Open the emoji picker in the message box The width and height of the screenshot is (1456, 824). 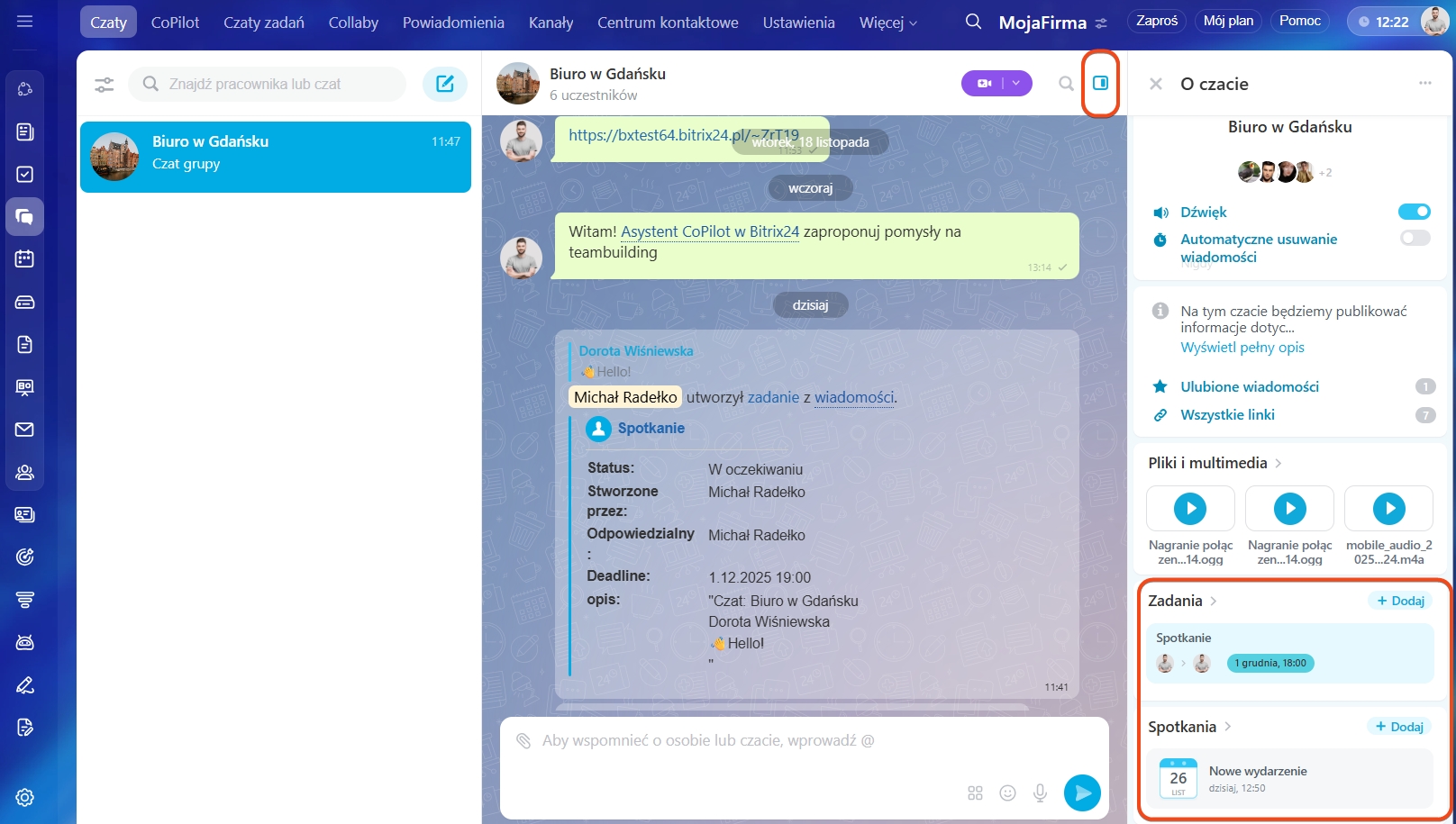tap(1007, 793)
